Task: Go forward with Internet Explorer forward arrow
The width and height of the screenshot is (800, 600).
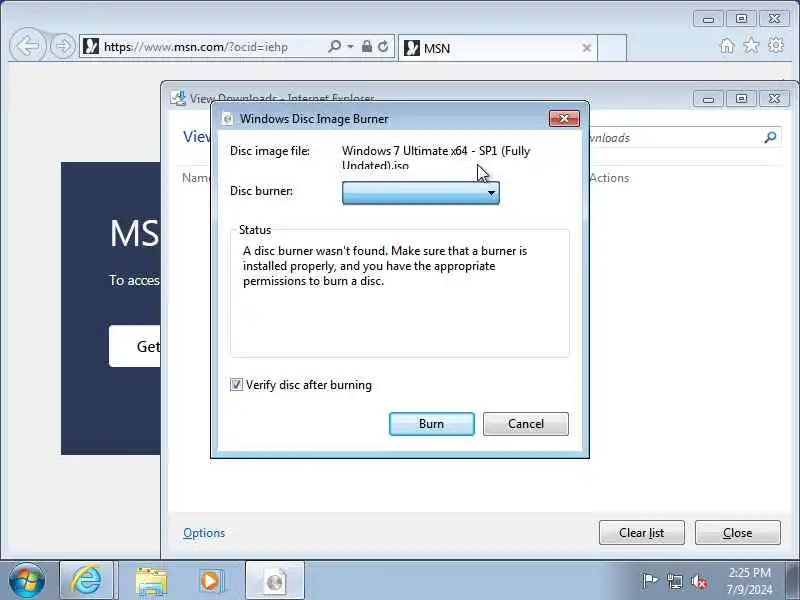Action: (x=63, y=46)
